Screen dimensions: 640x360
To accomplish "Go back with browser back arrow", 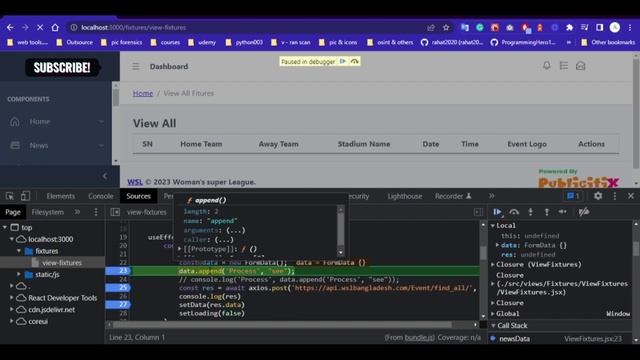I will pos(10,27).
